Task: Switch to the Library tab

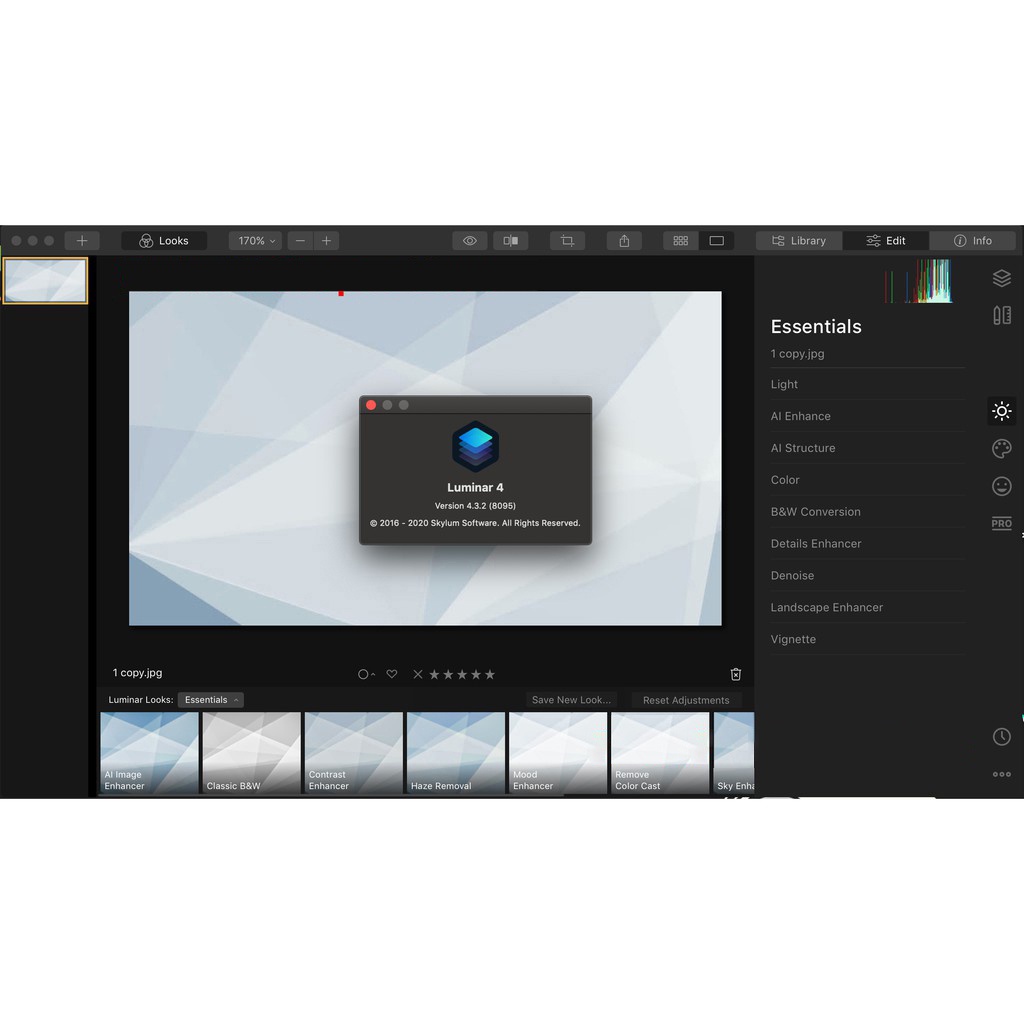Action: (x=799, y=241)
